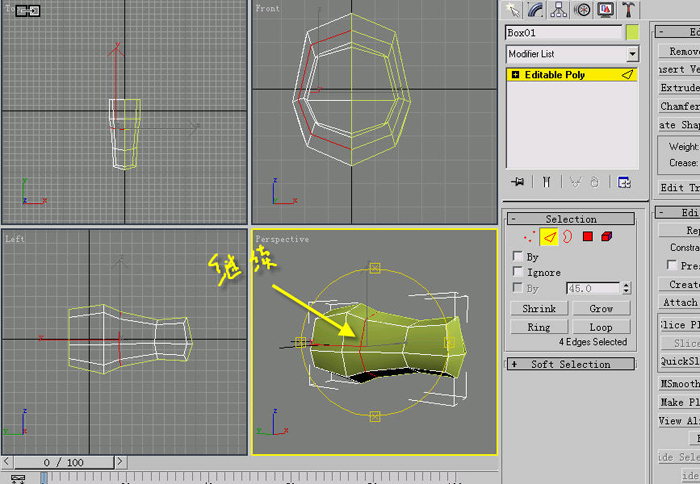Click the Box01 object name field
Image resolution: width=700 pixels, height=484 pixels.
pyautogui.click(x=563, y=33)
